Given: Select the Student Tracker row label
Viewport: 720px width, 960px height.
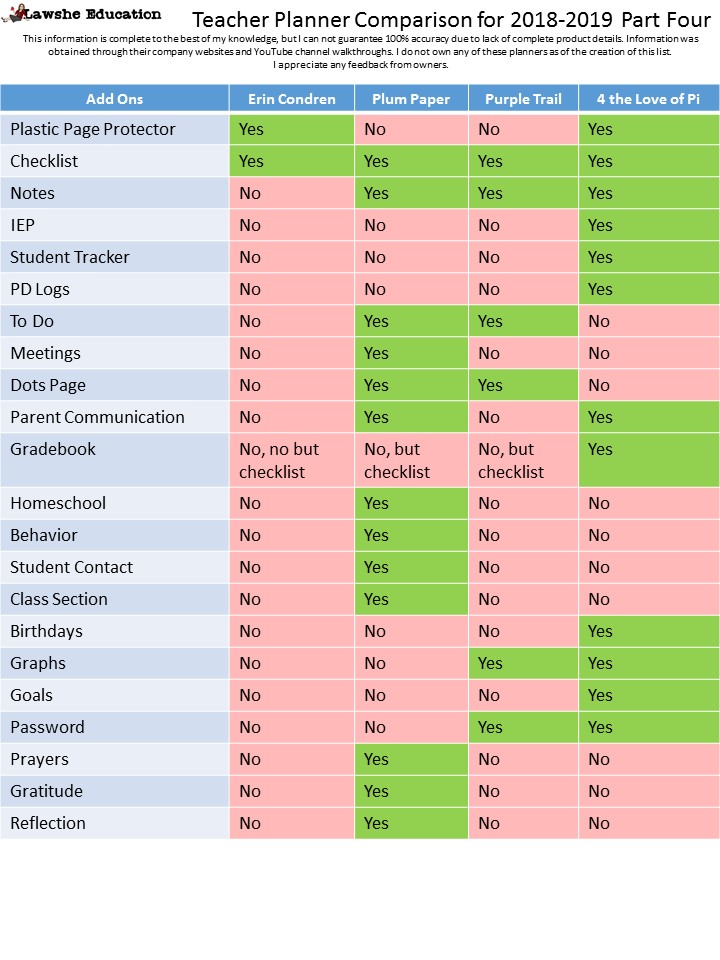Looking at the screenshot, I should pos(70,257).
